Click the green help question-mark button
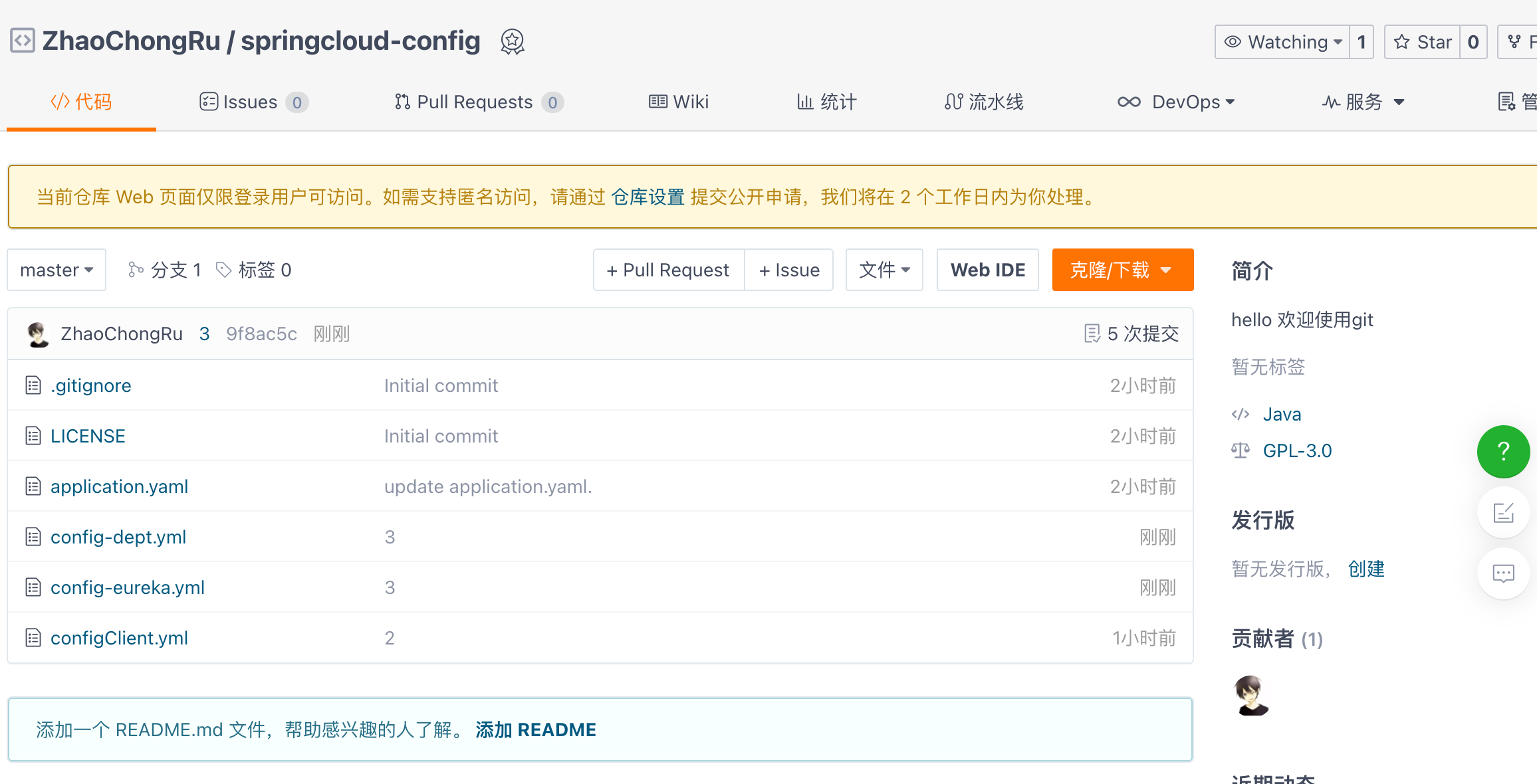The width and height of the screenshot is (1537, 784). (x=1503, y=452)
